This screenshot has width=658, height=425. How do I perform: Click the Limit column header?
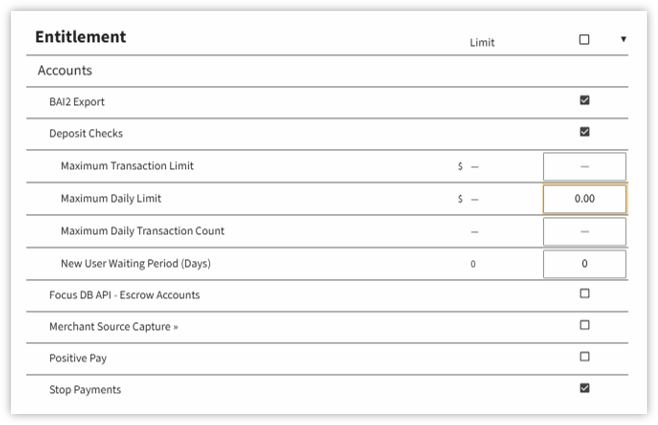(x=482, y=42)
